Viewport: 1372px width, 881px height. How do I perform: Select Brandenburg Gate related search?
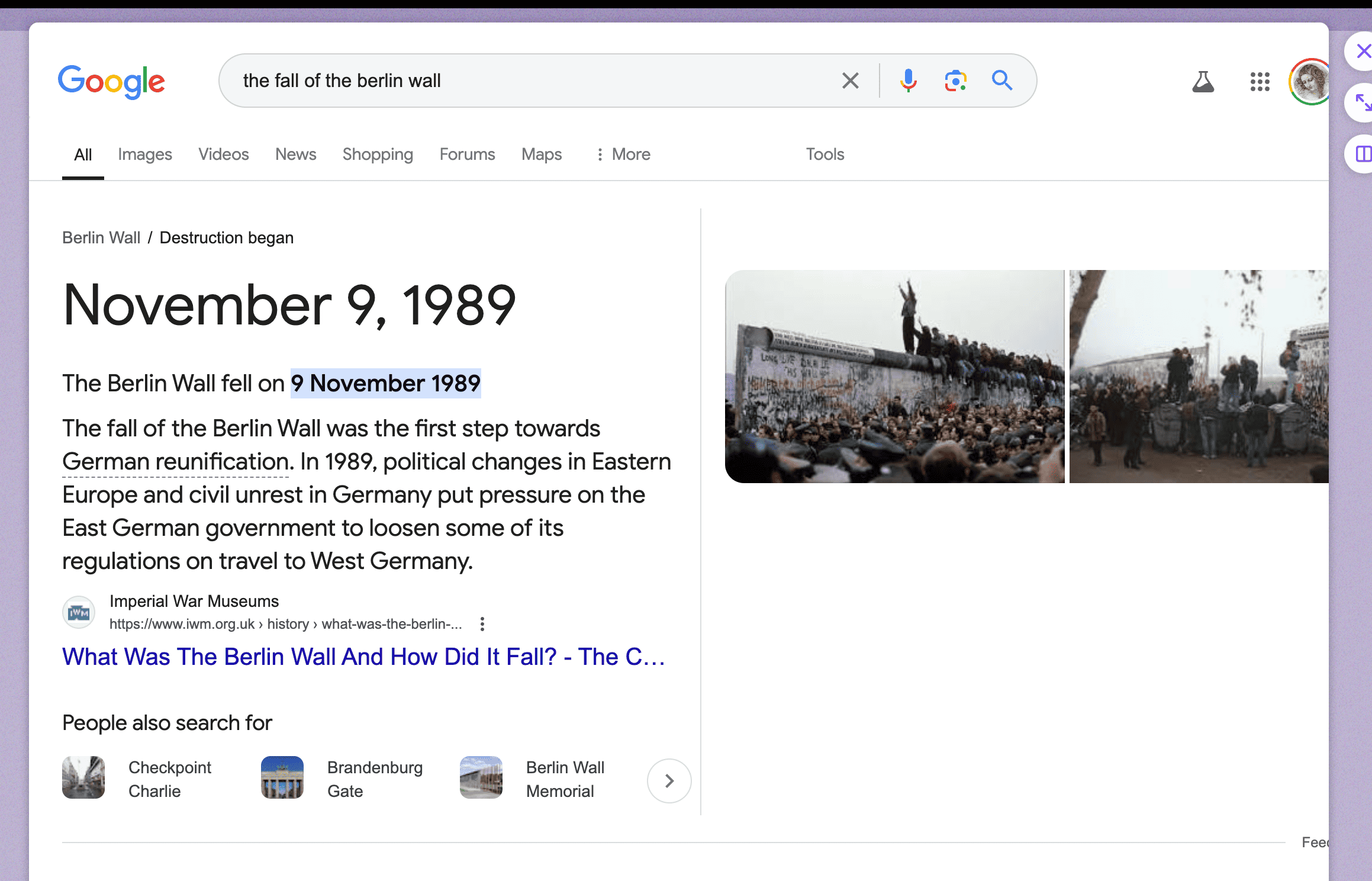pyautogui.click(x=342, y=779)
